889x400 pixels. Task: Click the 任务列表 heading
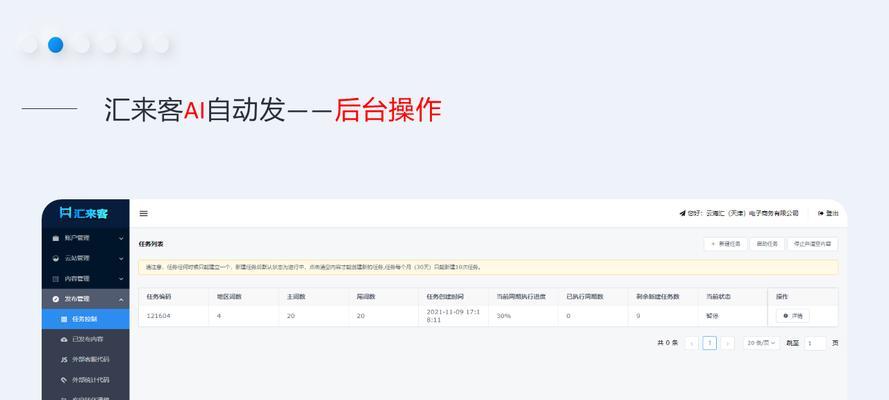(151, 244)
